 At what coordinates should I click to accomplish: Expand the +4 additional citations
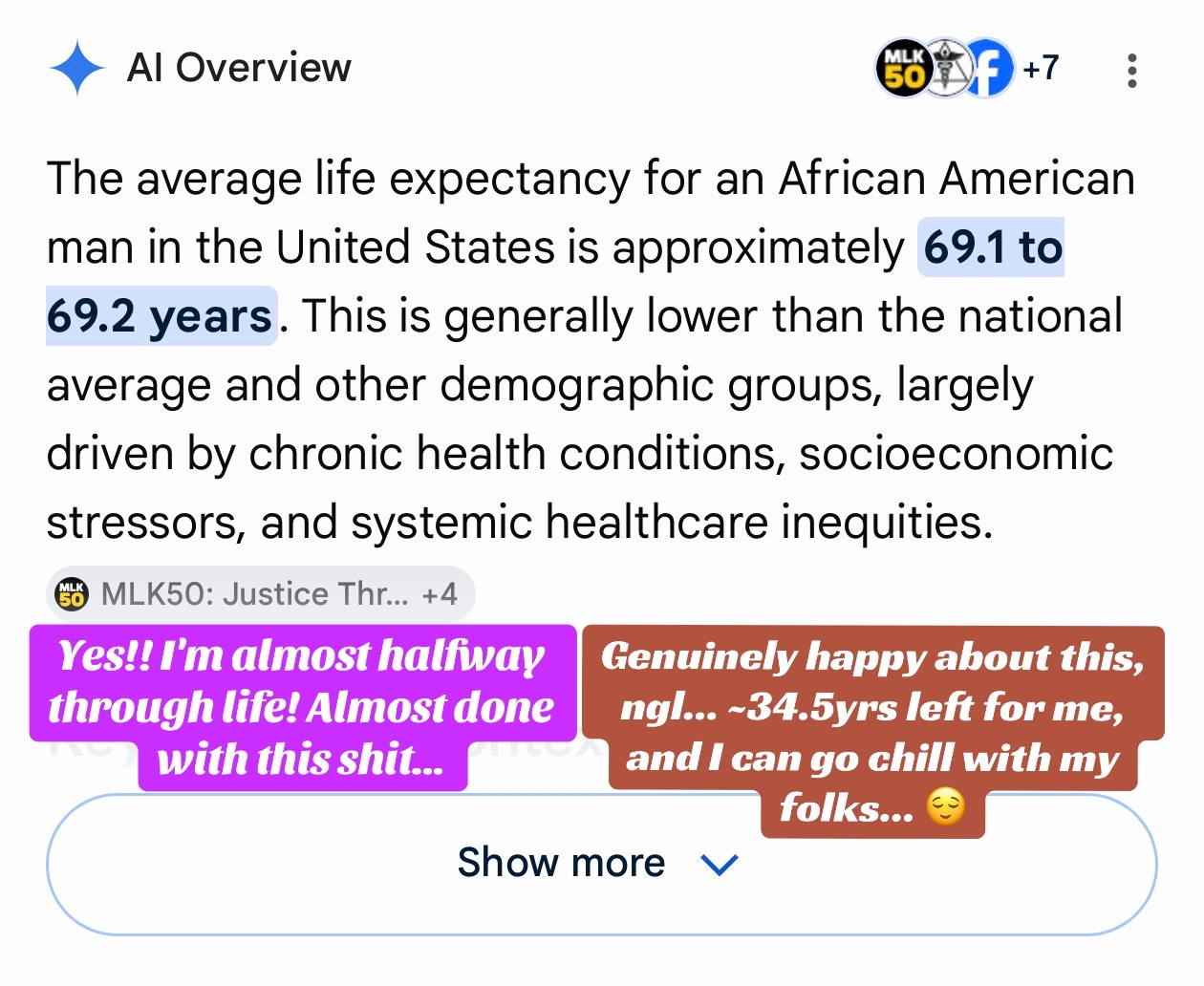[440, 594]
